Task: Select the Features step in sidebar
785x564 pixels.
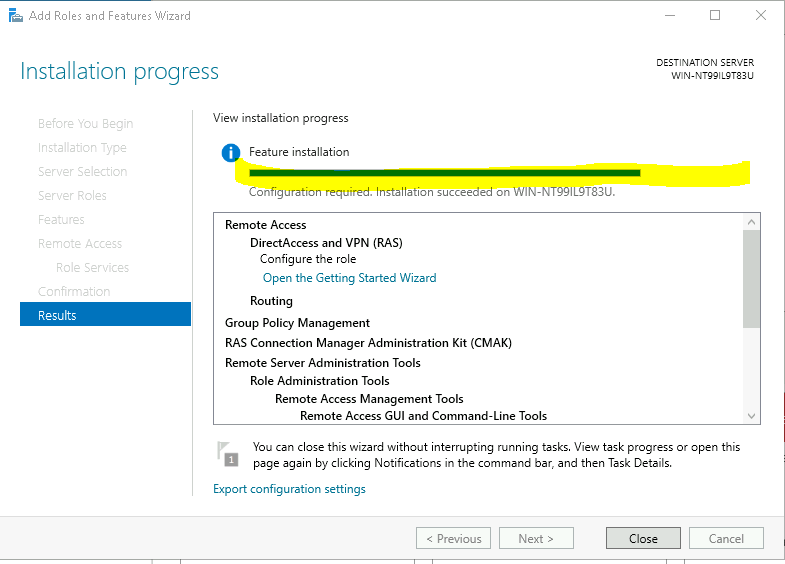Action: [x=61, y=220]
